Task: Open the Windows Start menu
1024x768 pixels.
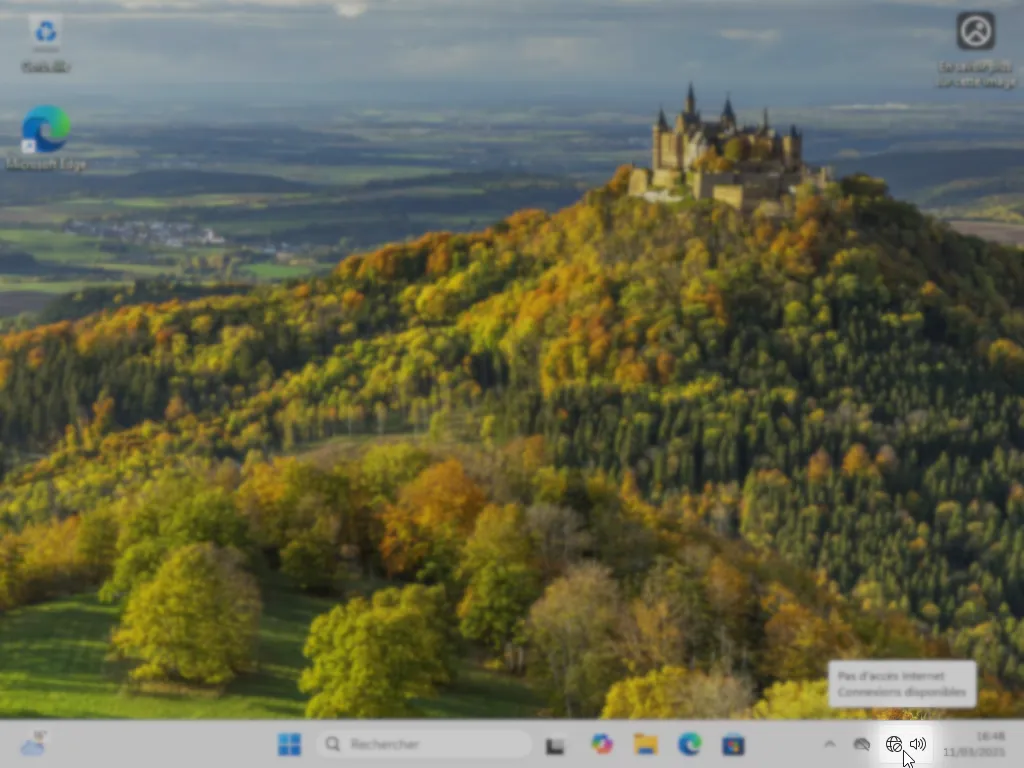Action: pyautogui.click(x=290, y=744)
